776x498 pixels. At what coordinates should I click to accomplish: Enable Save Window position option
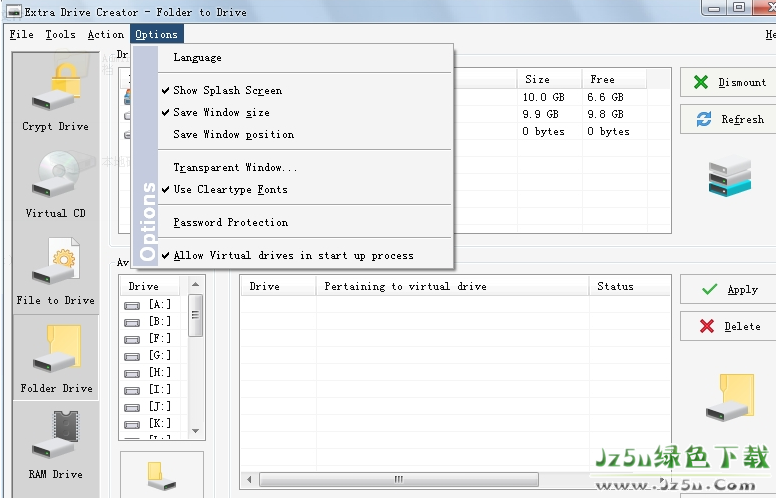[x=305, y=135]
